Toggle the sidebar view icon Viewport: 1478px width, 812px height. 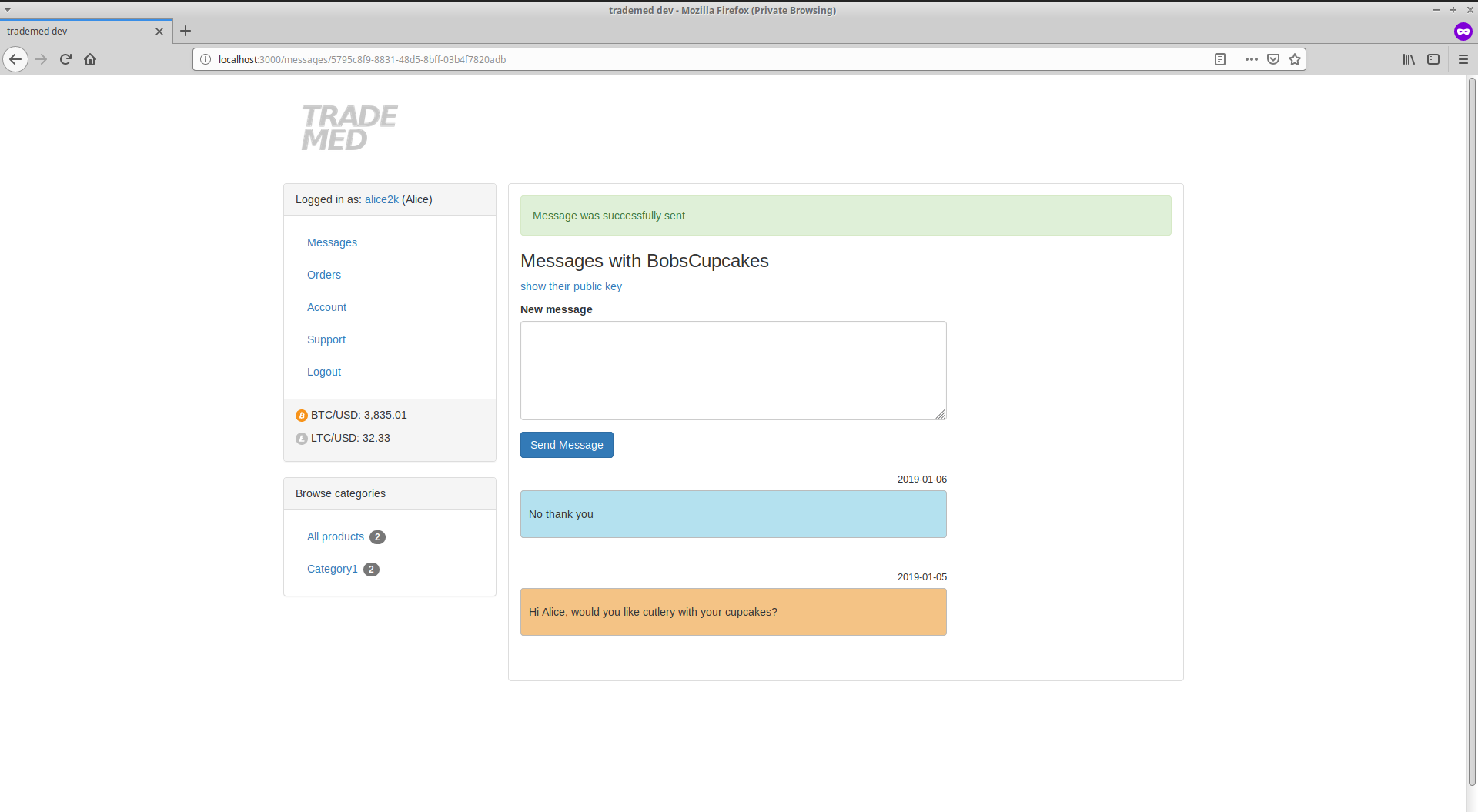point(1433,59)
